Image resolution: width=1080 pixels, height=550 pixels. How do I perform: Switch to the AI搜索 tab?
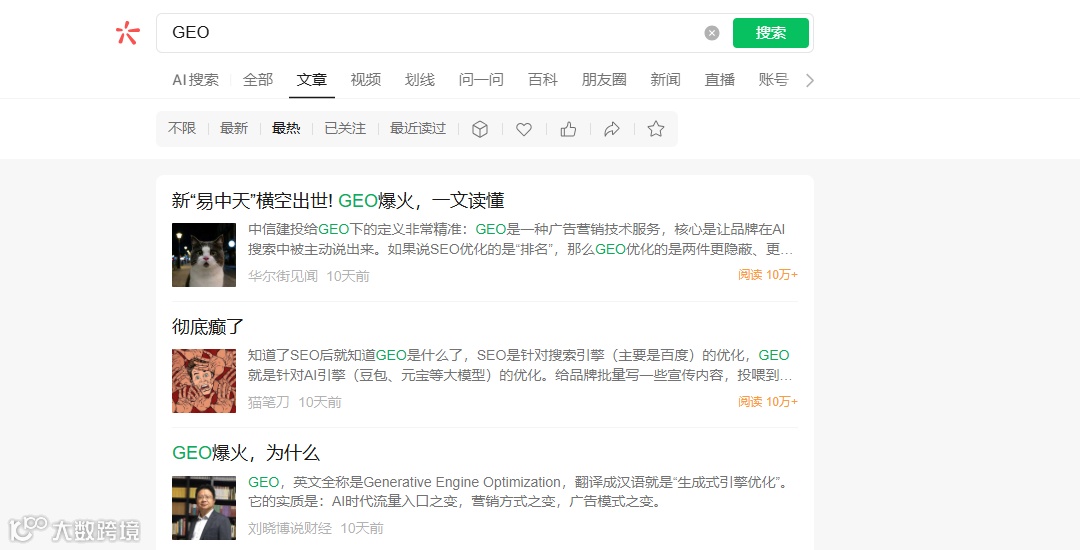196,80
